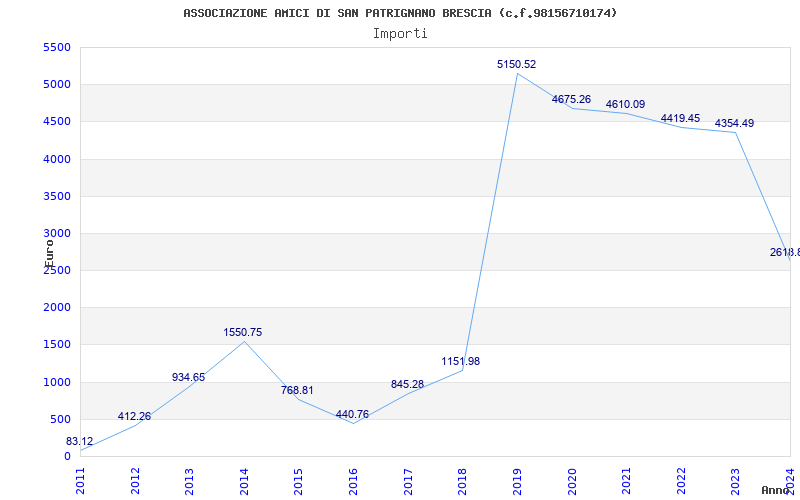
Task: Click the 1550.75 data point label
Action: pos(243,332)
